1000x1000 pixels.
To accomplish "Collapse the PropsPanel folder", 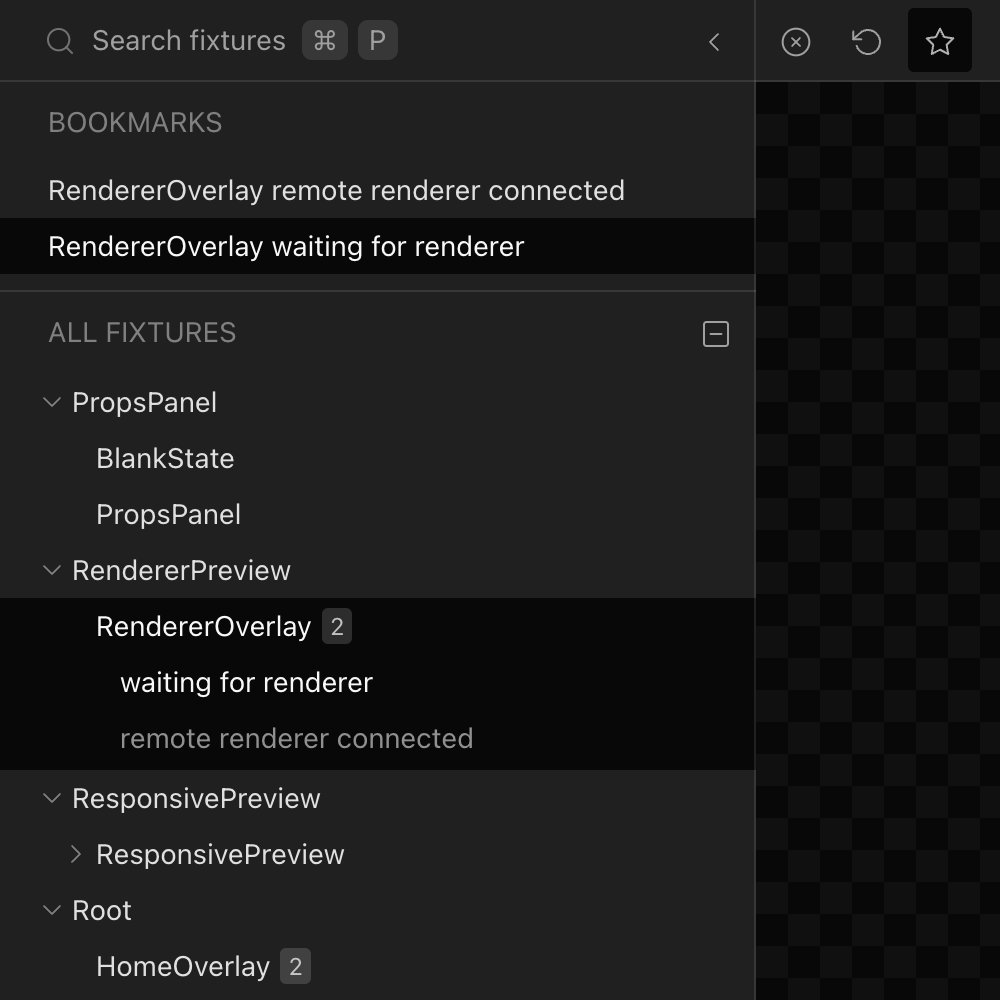I will tap(52, 403).
